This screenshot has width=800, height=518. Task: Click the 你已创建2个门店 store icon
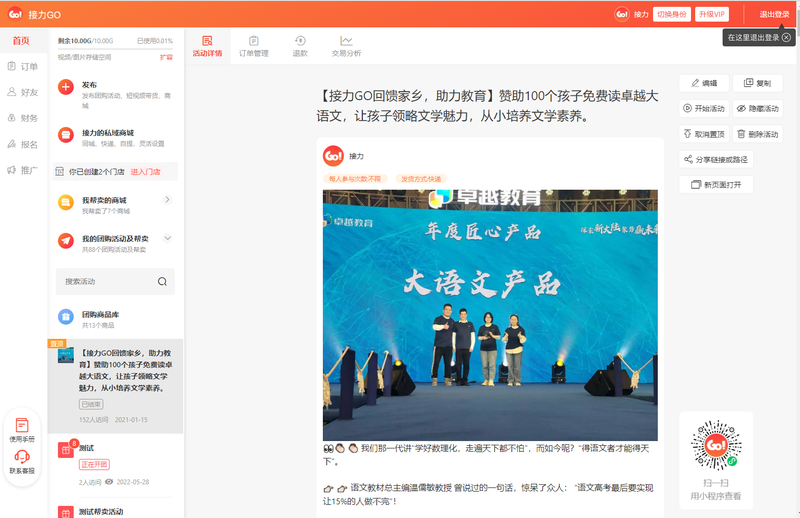tap(60, 172)
